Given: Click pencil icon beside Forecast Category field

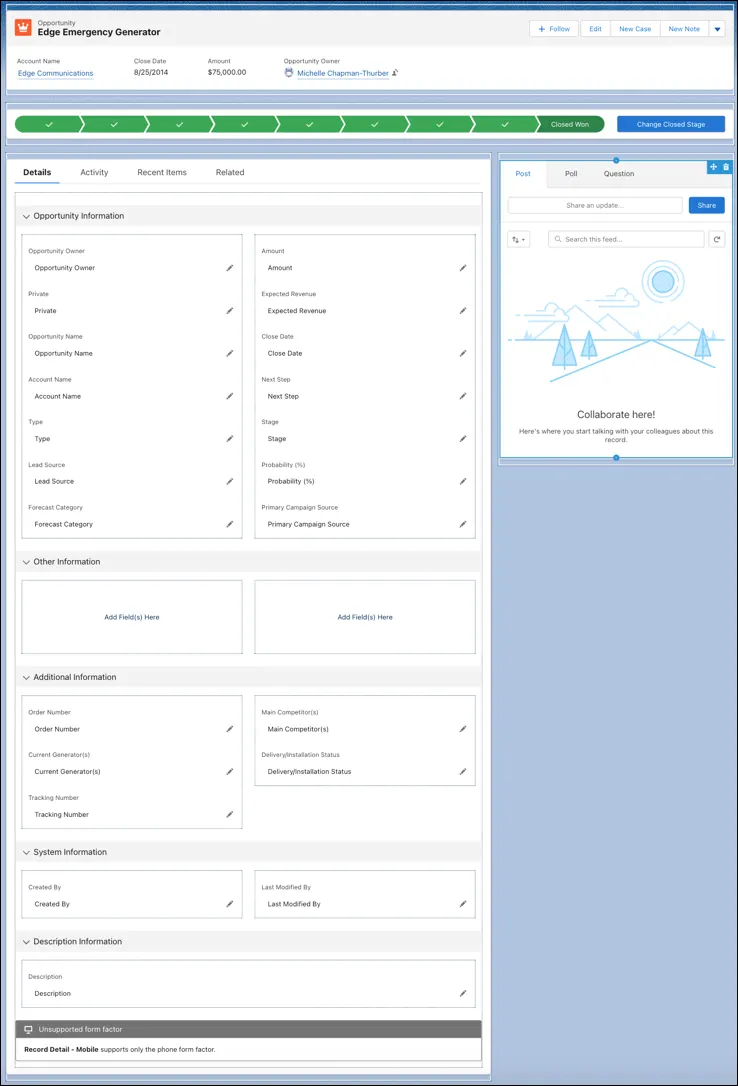Looking at the screenshot, I should click(230, 524).
